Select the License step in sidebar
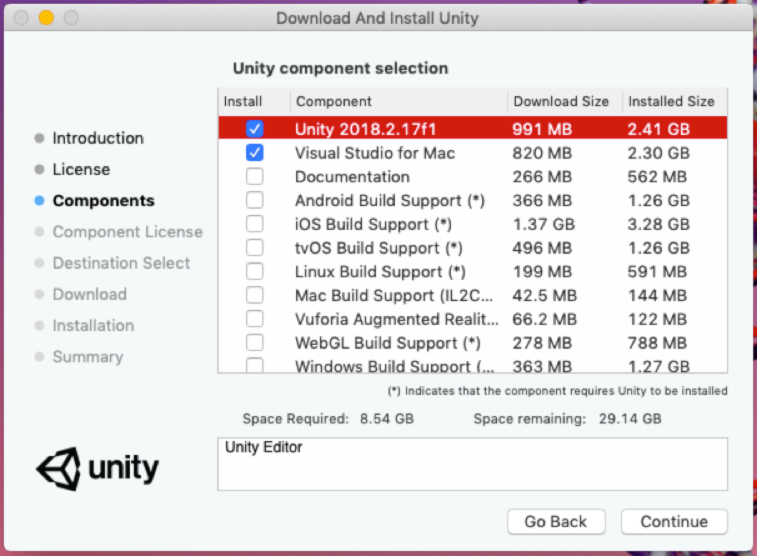The width and height of the screenshot is (757, 556). [x=81, y=169]
